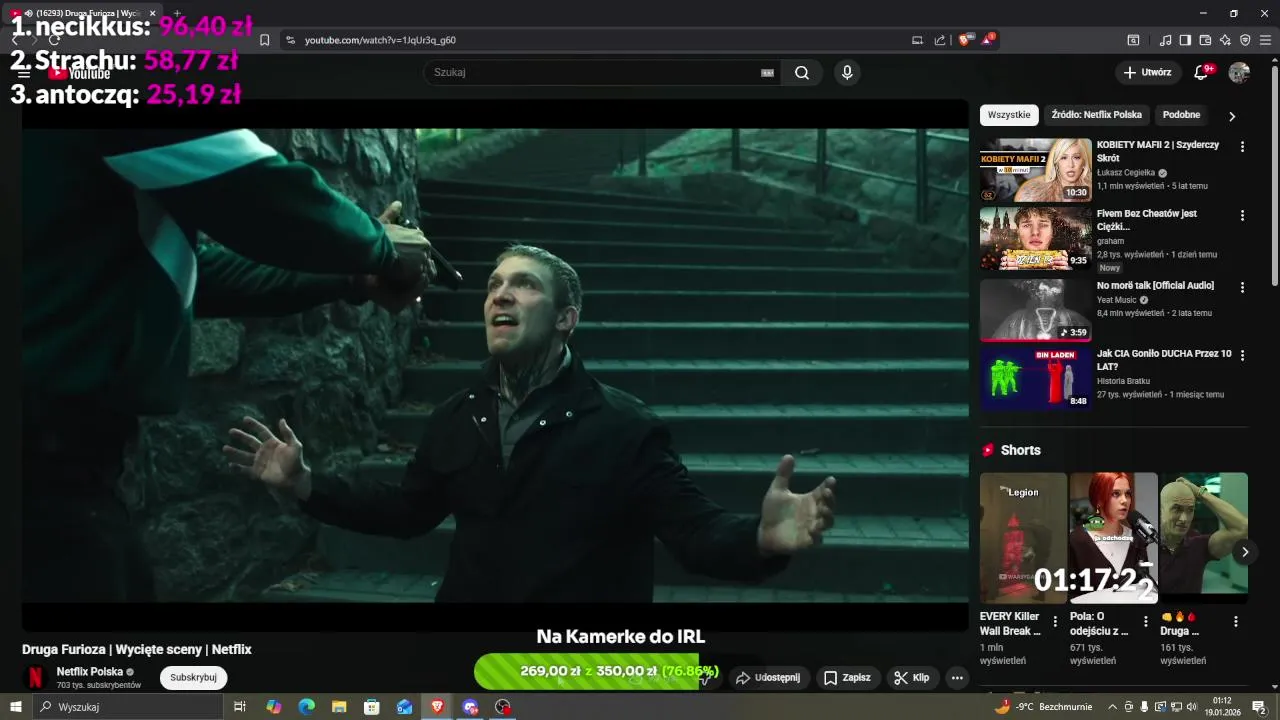Select the Wszystkie filter chip

point(1009,115)
